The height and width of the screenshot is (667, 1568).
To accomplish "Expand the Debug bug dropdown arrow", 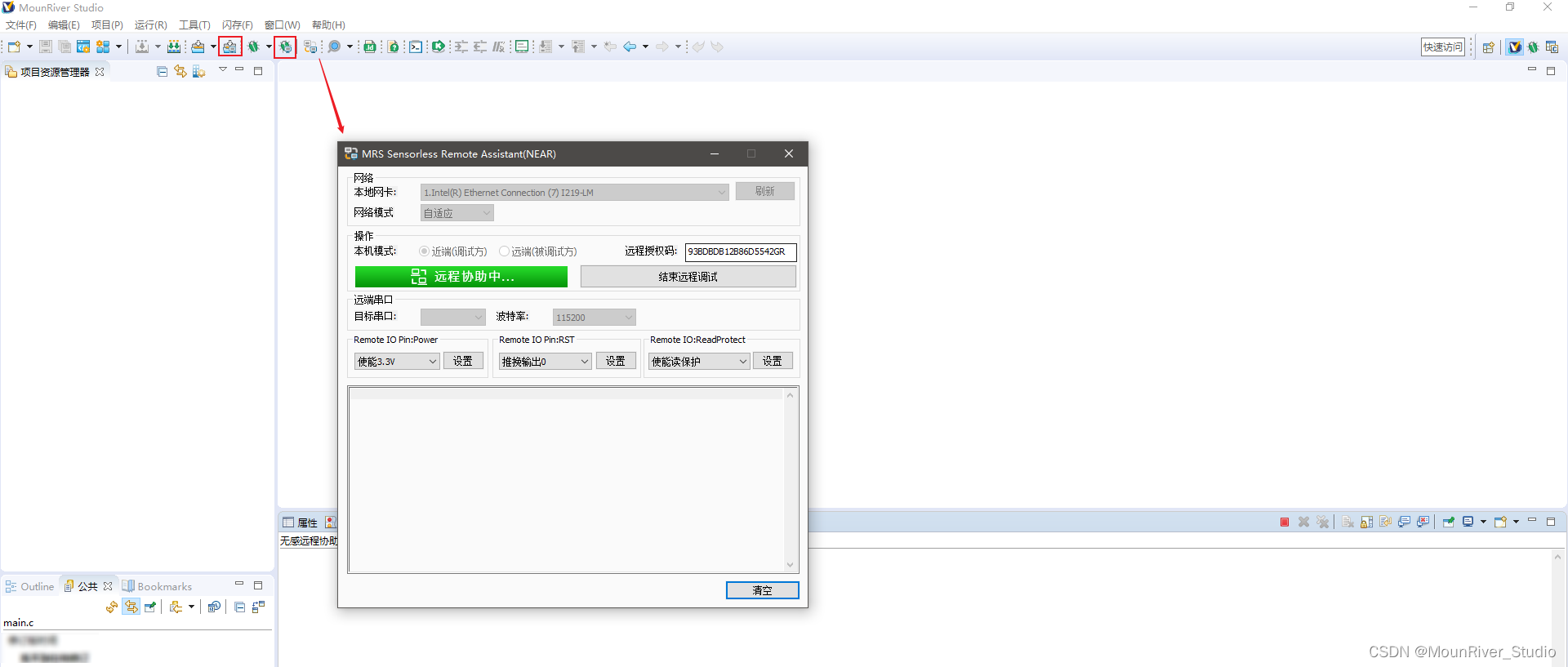I will click(268, 47).
